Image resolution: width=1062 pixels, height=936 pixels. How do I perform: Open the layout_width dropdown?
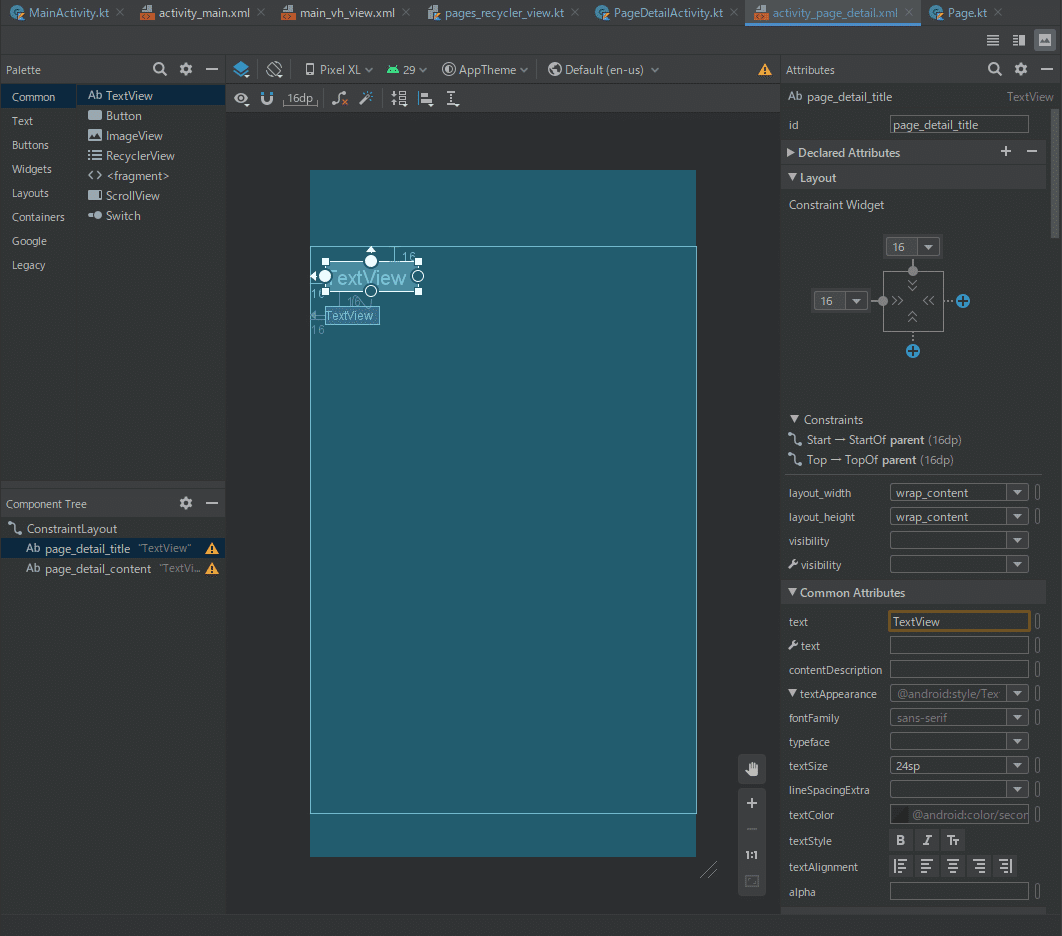point(1017,492)
